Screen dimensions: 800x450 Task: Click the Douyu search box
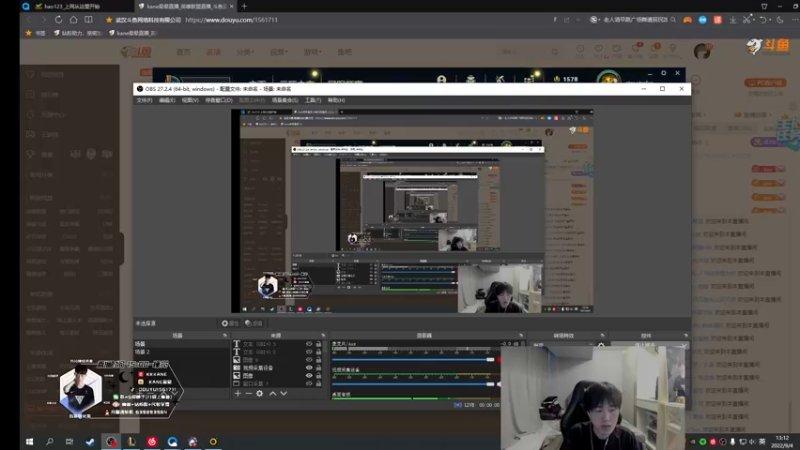point(528,52)
